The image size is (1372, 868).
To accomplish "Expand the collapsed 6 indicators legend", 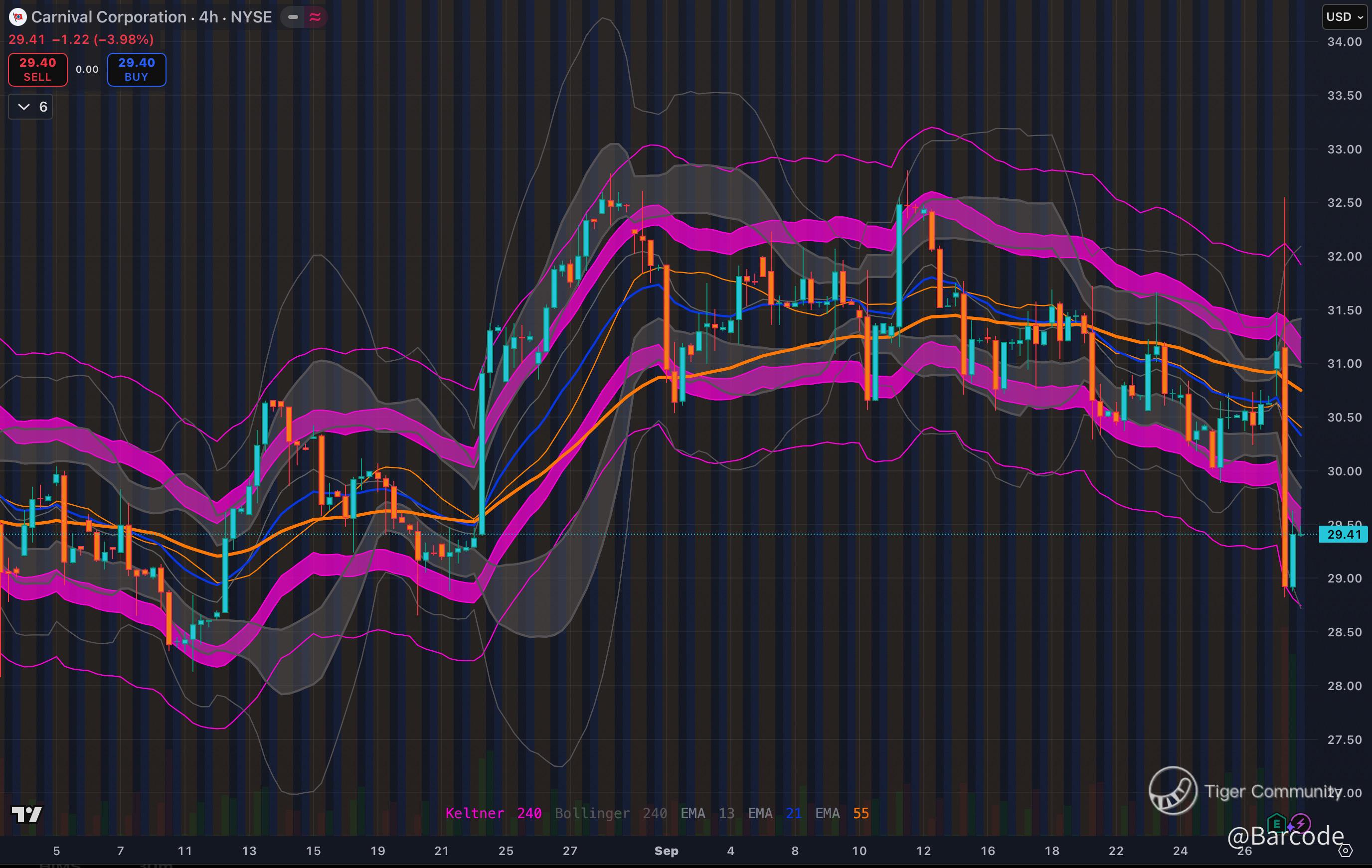I will 31,107.
